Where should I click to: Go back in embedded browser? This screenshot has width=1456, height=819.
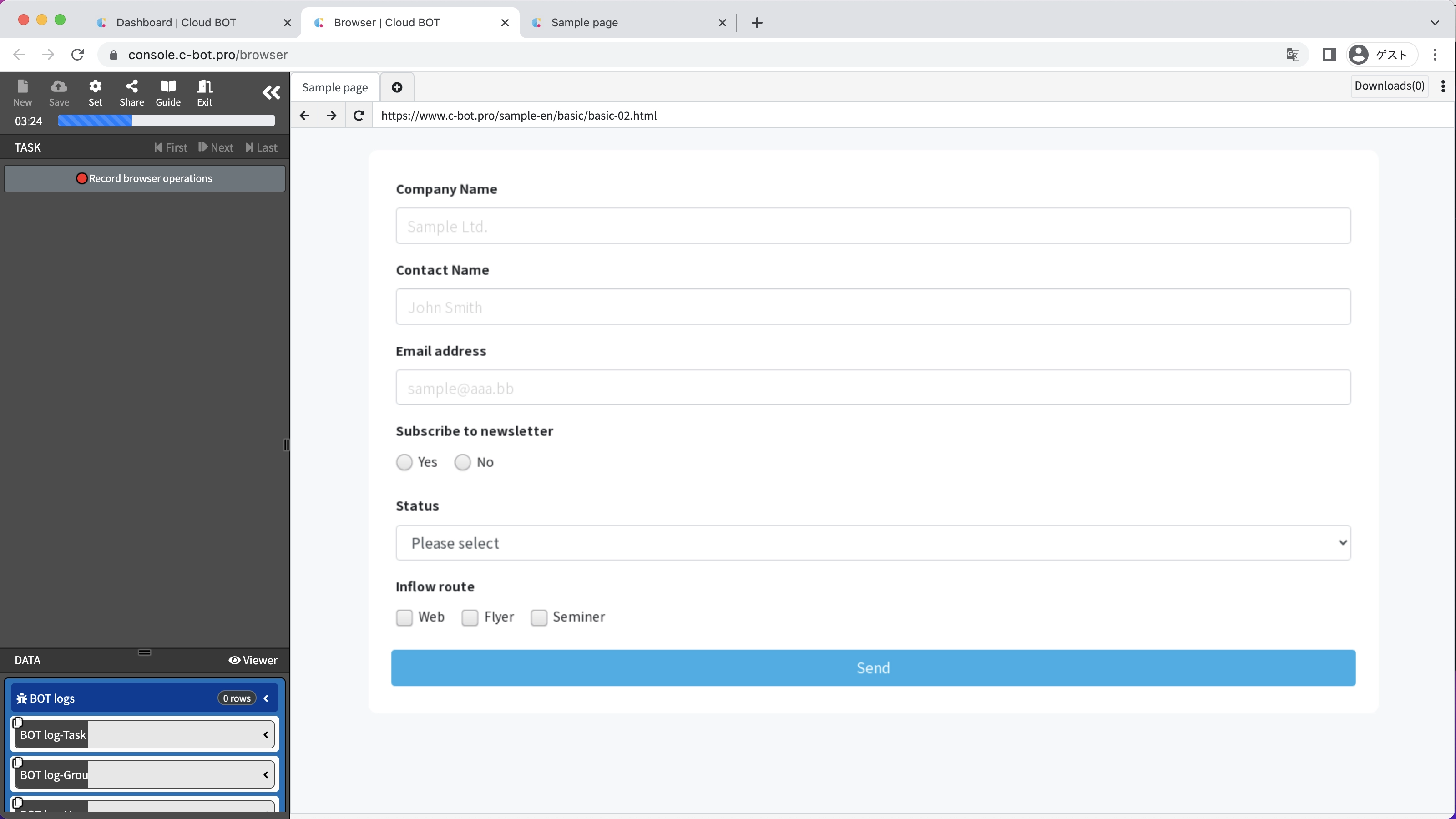[x=305, y=115]
